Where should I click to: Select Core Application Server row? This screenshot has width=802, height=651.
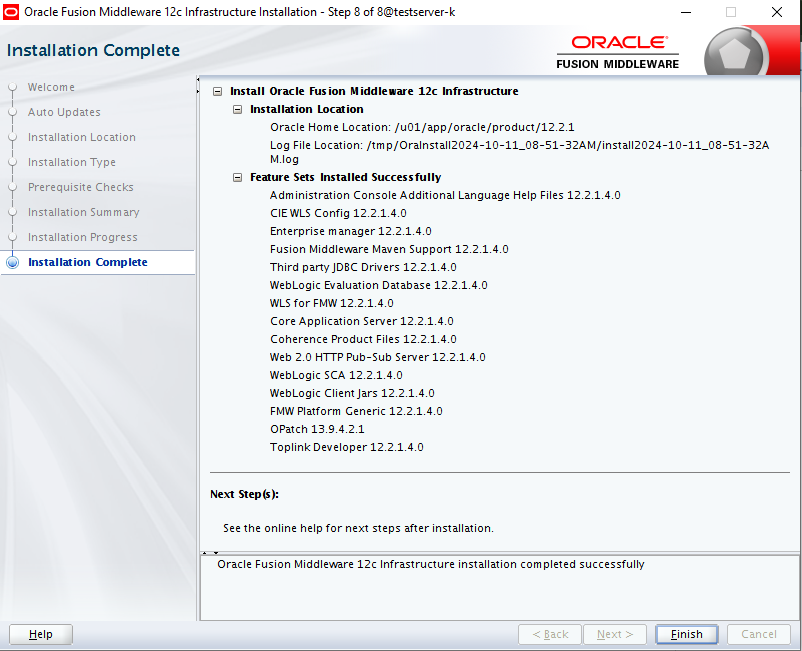coord(362,321)
